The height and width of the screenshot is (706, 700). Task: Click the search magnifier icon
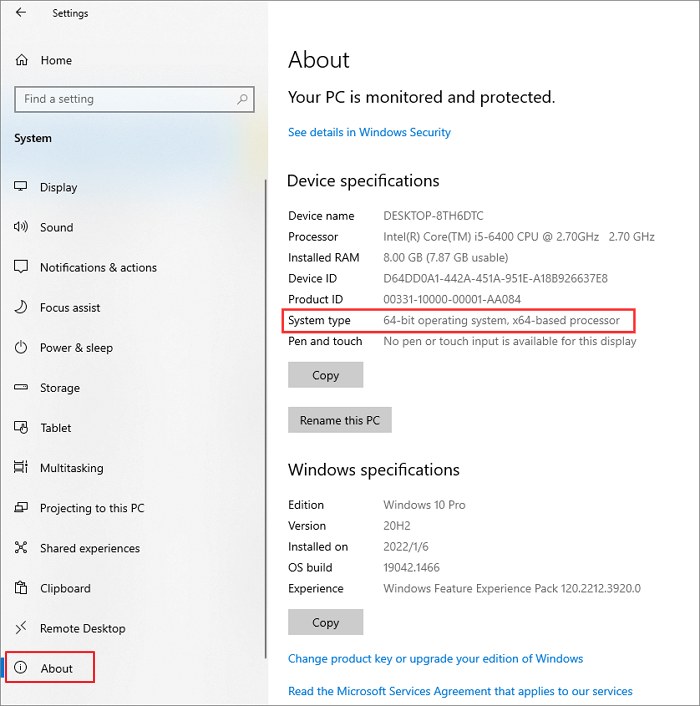click(x=242, y=99)
